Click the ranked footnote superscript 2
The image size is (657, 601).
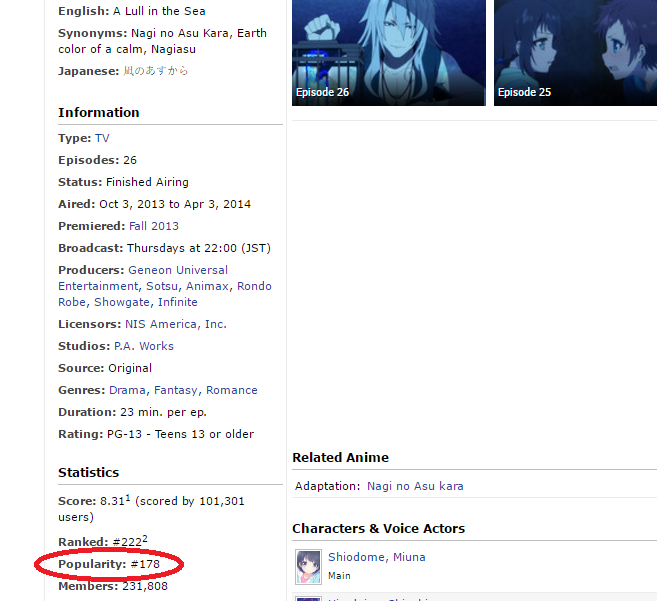click(145, 538)
